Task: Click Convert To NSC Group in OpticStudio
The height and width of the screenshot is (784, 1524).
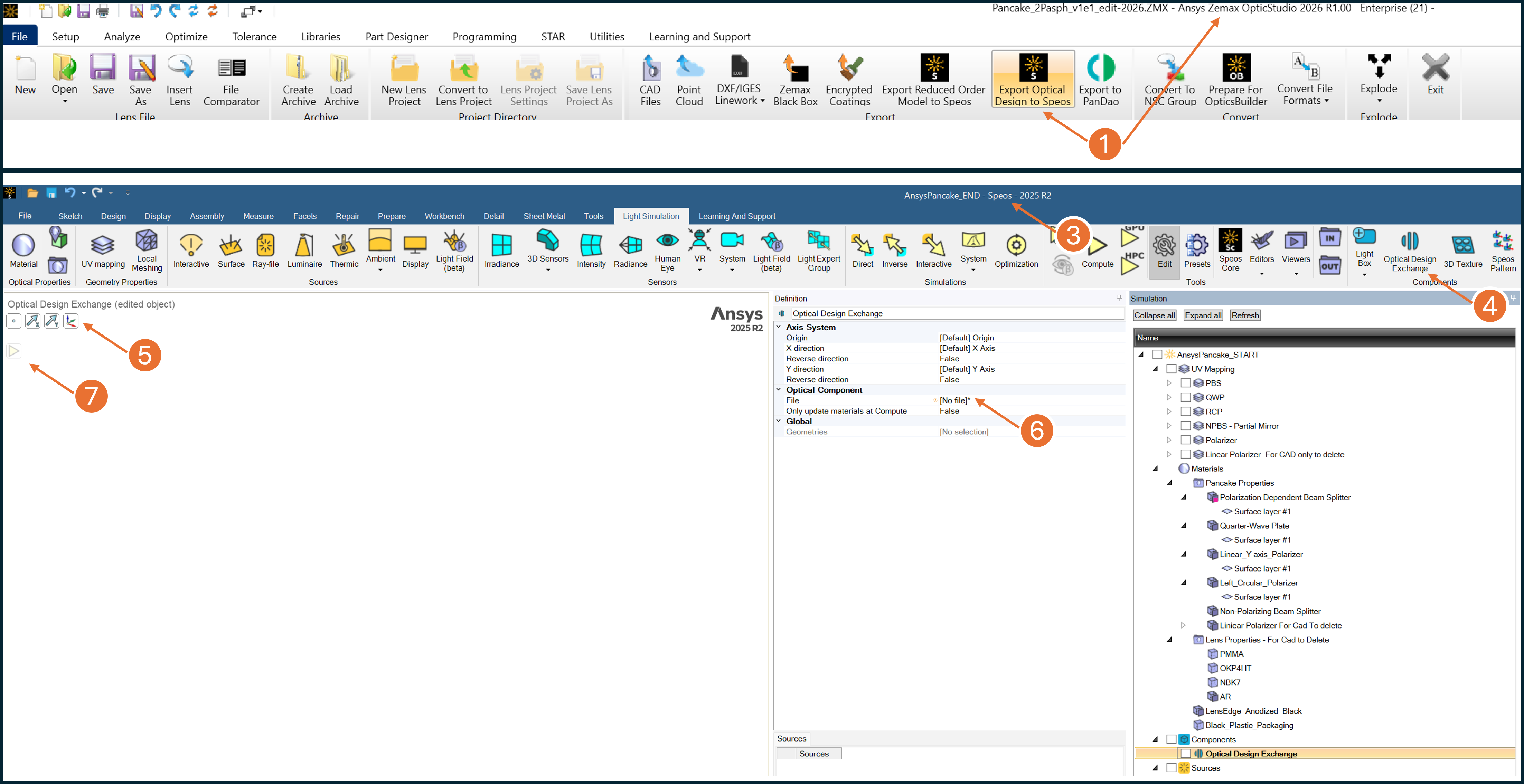Action: [1170, 79]
